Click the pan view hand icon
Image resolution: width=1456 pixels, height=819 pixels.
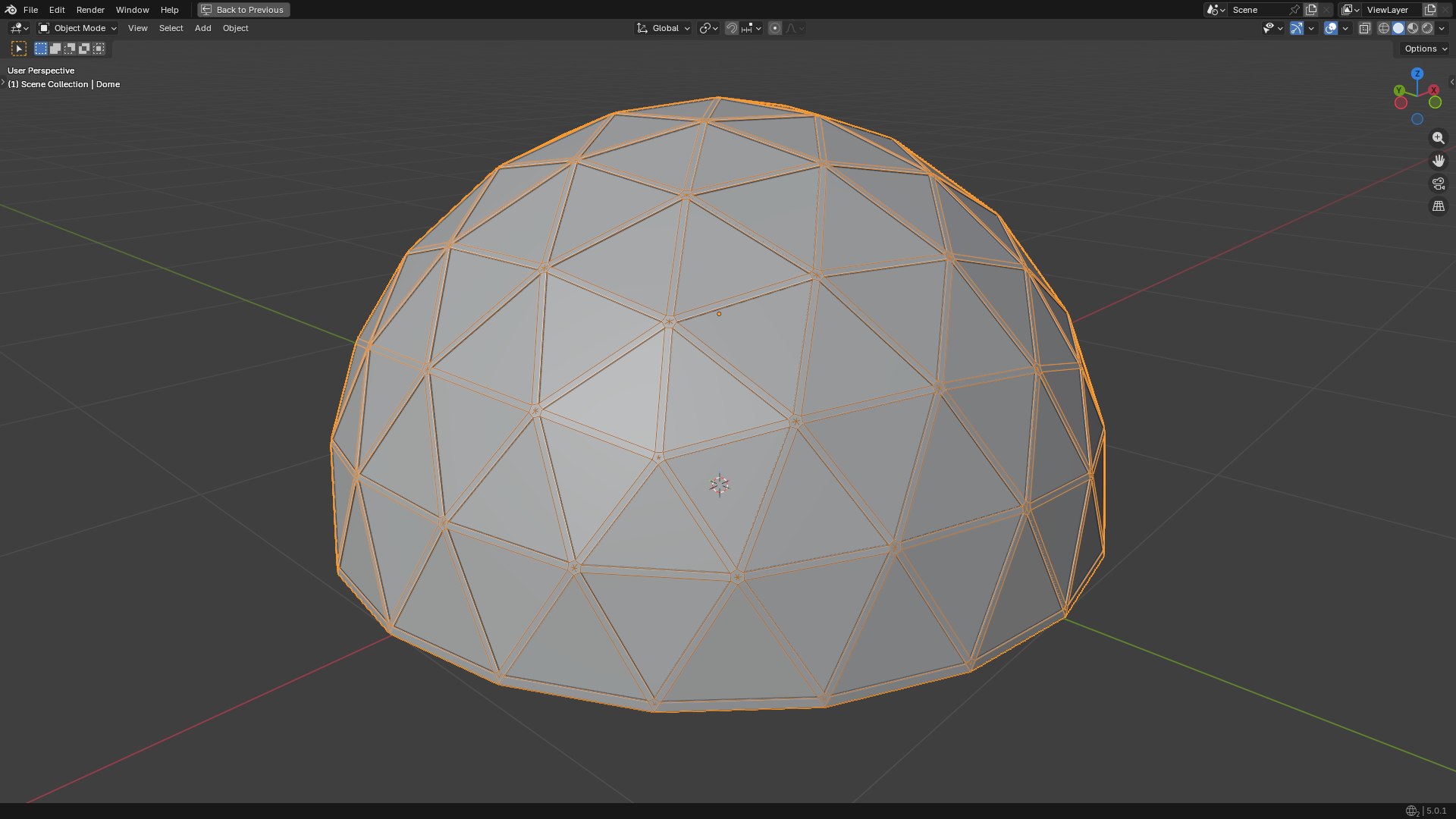1438,161
